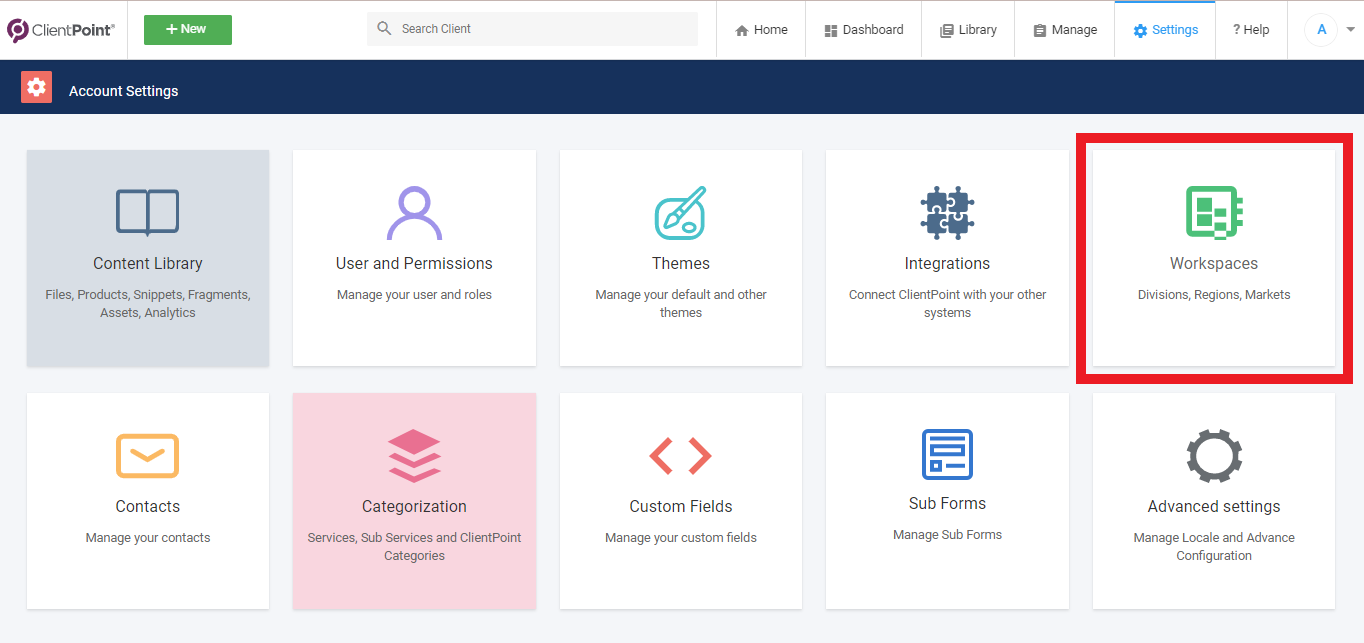This screenshot has height=643, width=1364.
Task: Click 'Manage Sub Forms' description
Action: (x=947, y=535)
